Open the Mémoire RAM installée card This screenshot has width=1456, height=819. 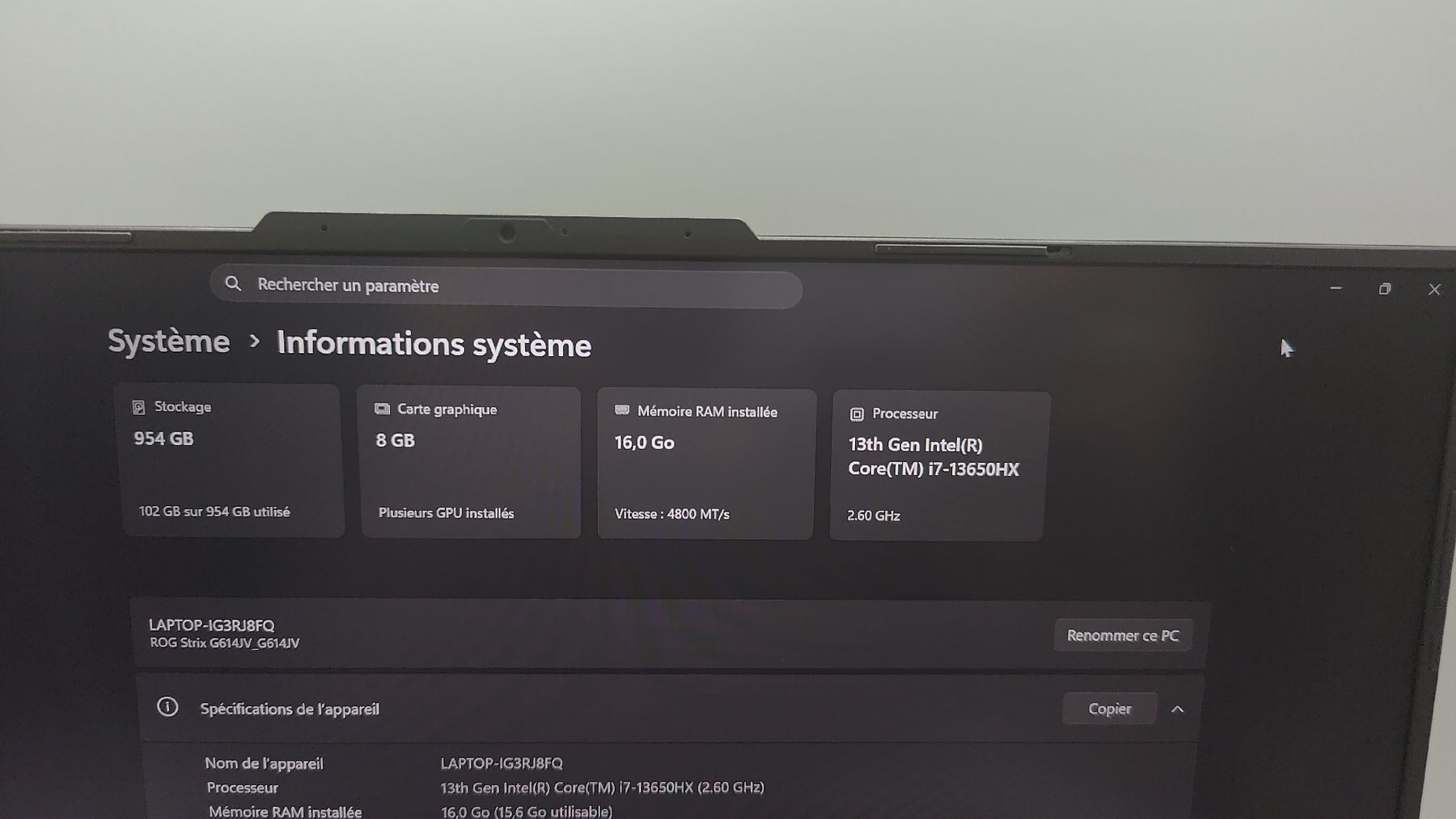706,465
